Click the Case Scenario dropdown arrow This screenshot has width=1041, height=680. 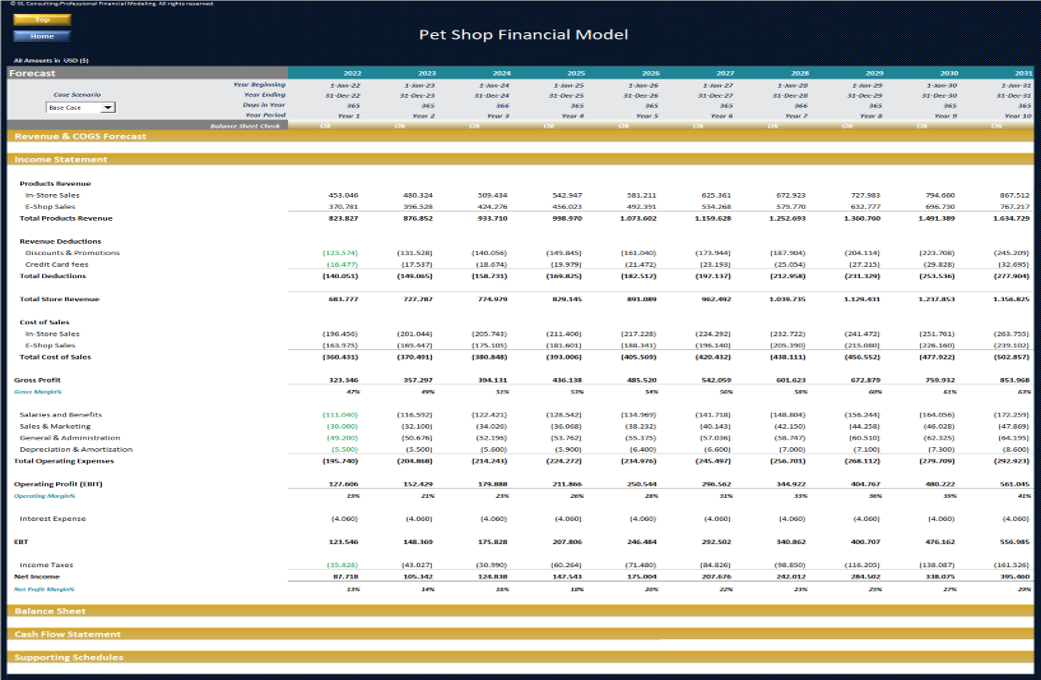click(x=108, y=108)
